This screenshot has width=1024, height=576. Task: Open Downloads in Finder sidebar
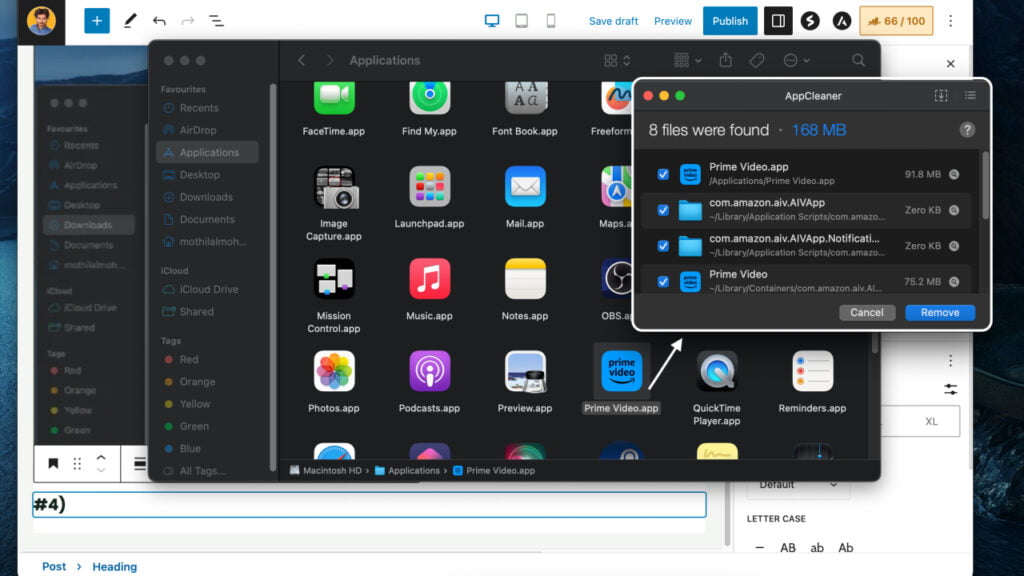click(206, 197)
